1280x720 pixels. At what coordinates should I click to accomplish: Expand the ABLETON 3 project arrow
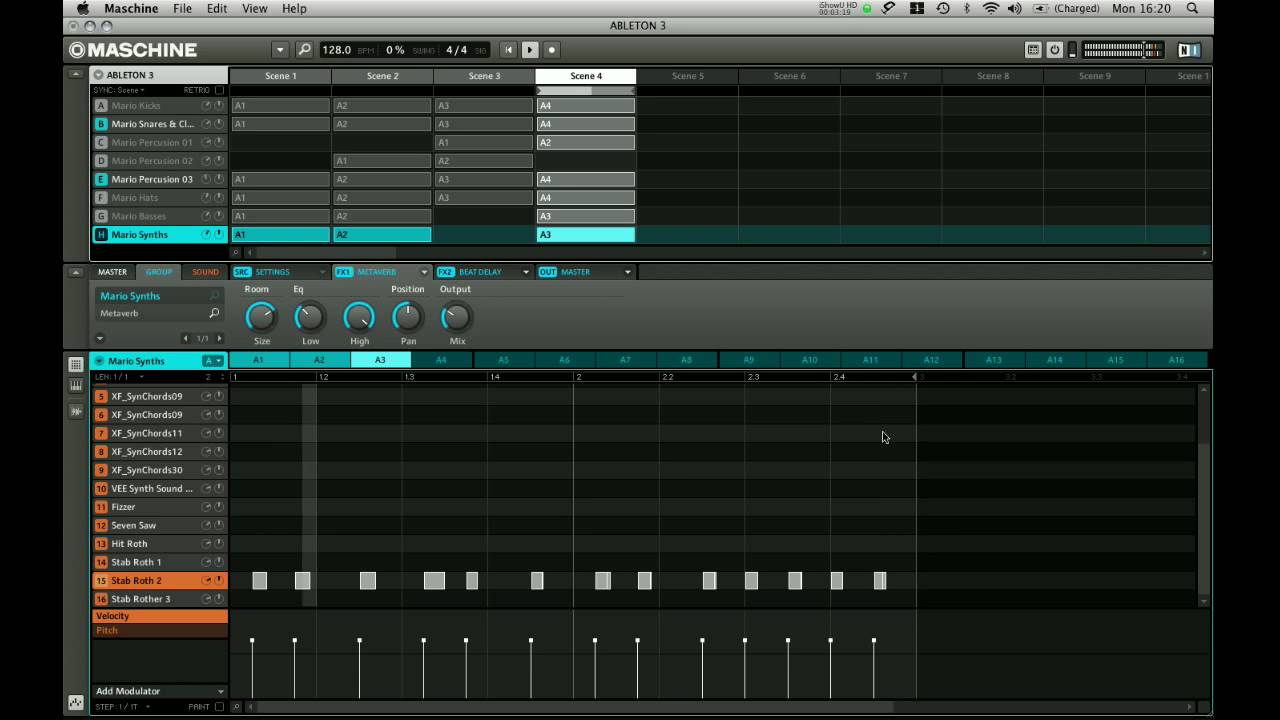(98, 75)
